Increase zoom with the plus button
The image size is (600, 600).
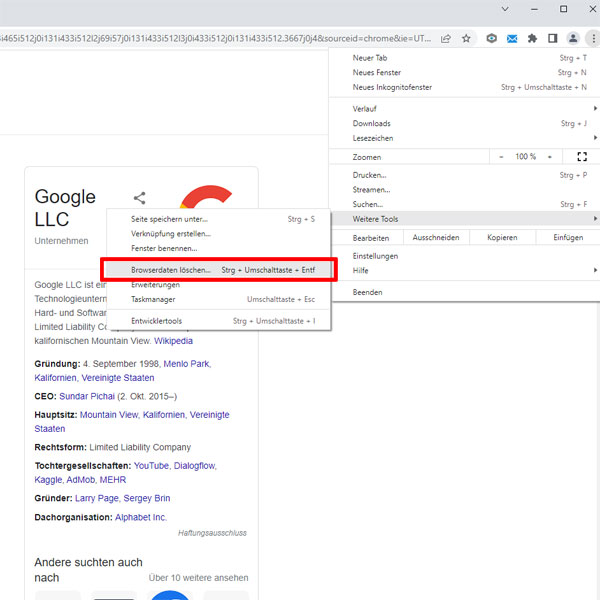(549, 157)
